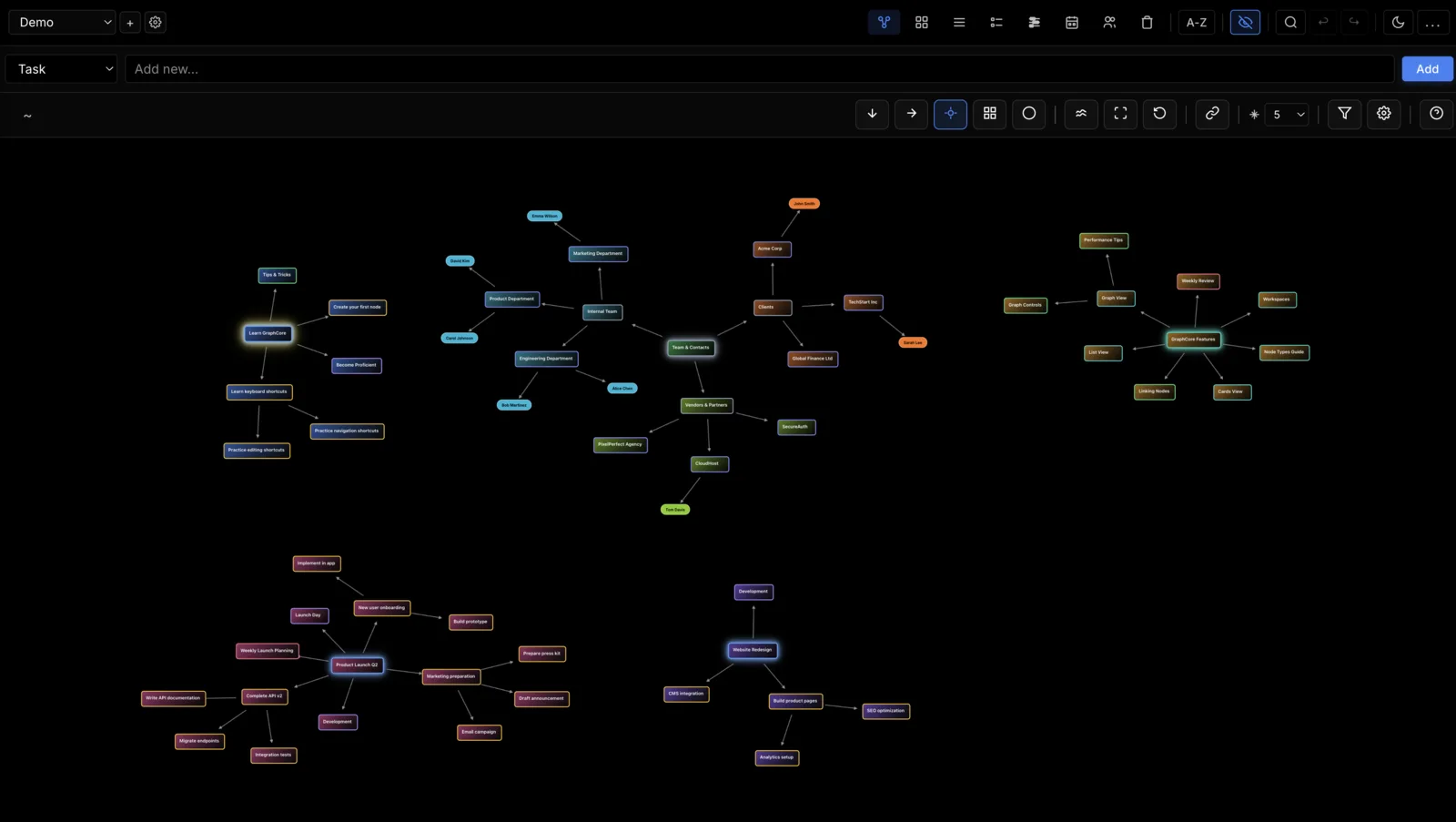The image size is (1456, 822).
Task: Toggle the crossed-eye hidden items button
Action: [x=1246, y=22]
